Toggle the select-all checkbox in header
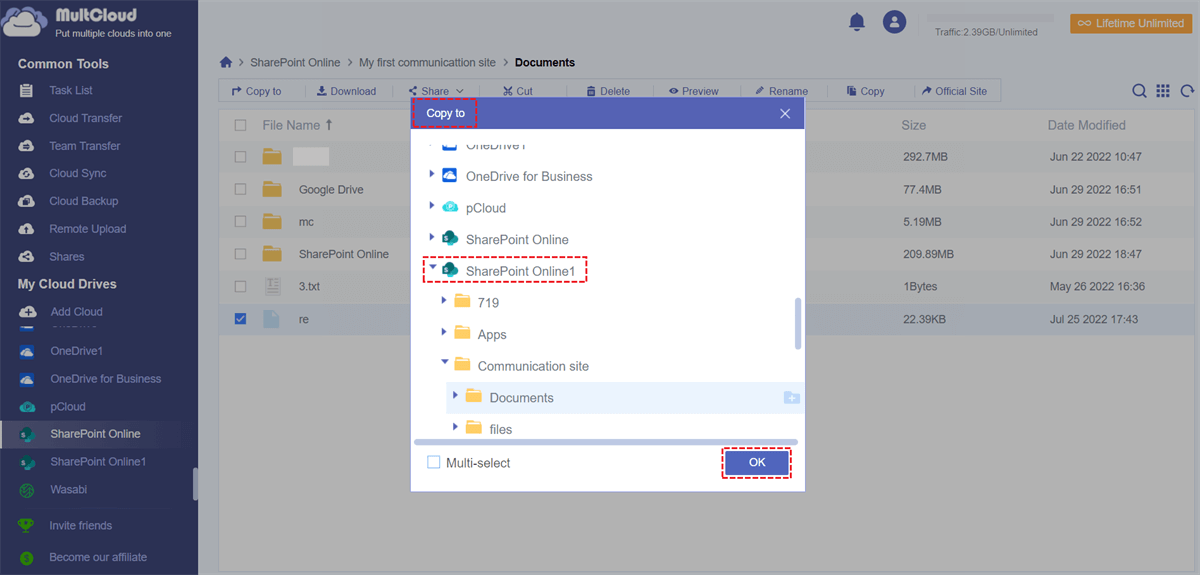The height and width of the screenshot is (575, 1200). coord(240,125)
